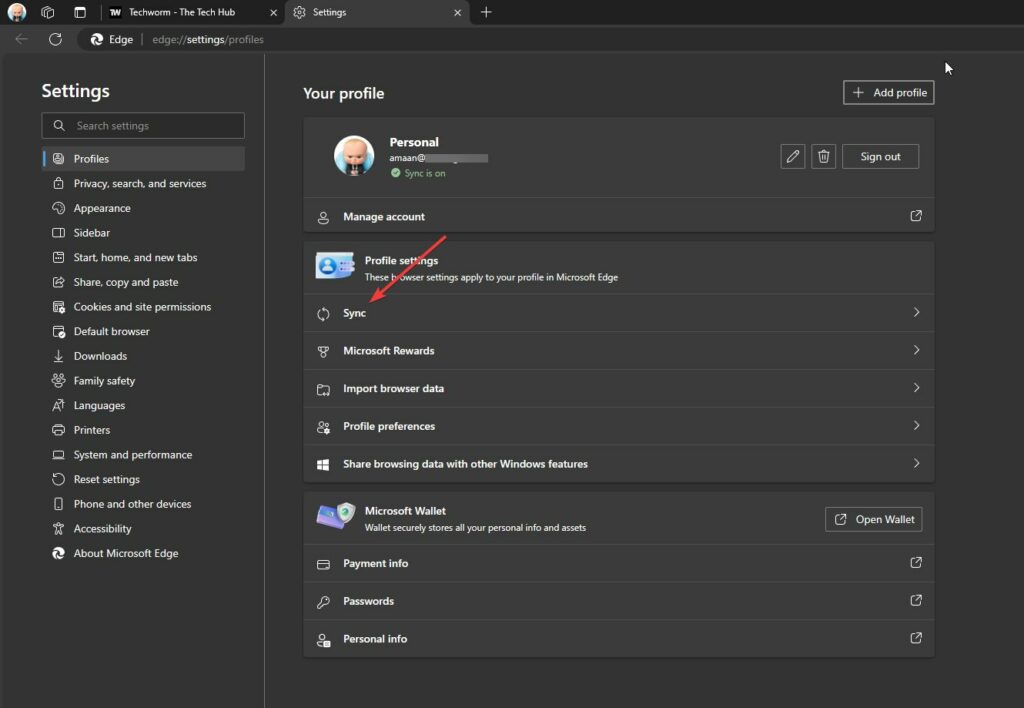Open Personal info link
This screenshot has width=1024, height=708.
tap(618, 639)
